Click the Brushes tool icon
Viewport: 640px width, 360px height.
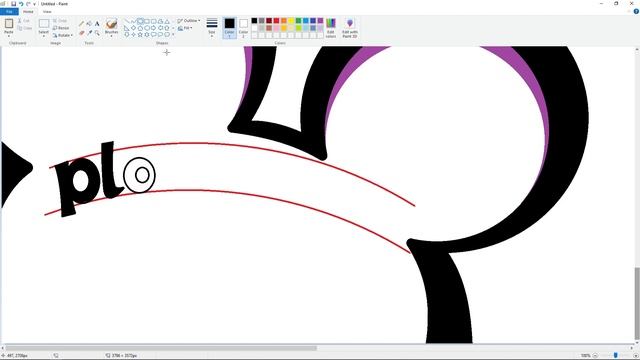pos(111,24)
